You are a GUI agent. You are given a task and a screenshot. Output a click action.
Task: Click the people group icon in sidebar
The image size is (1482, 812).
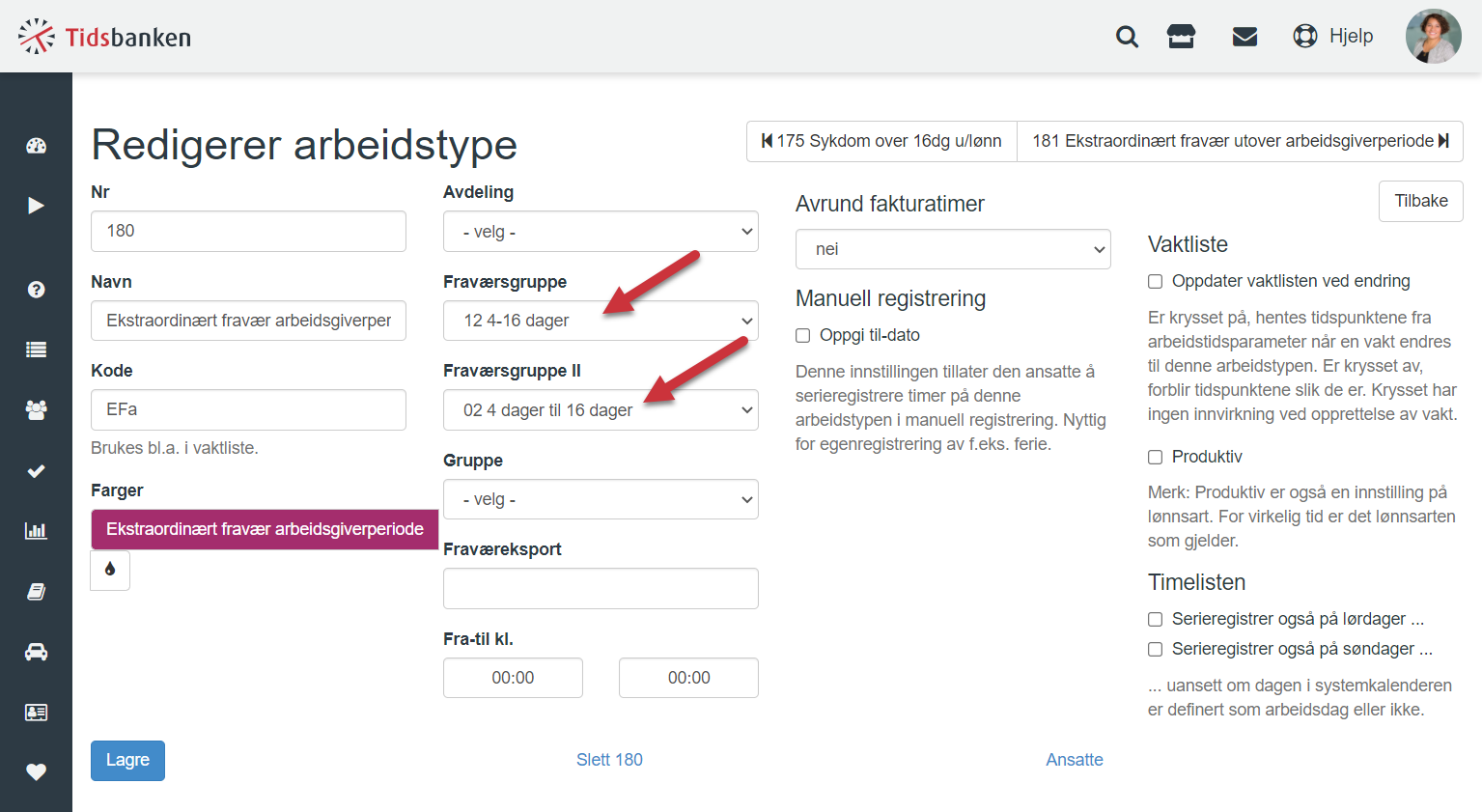tap(36, 410)
